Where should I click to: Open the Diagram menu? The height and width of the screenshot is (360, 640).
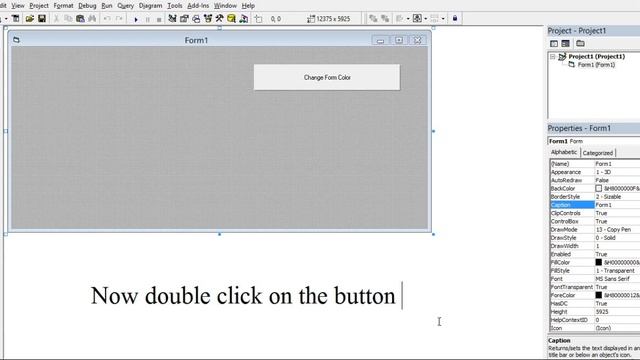coord(150,6)
